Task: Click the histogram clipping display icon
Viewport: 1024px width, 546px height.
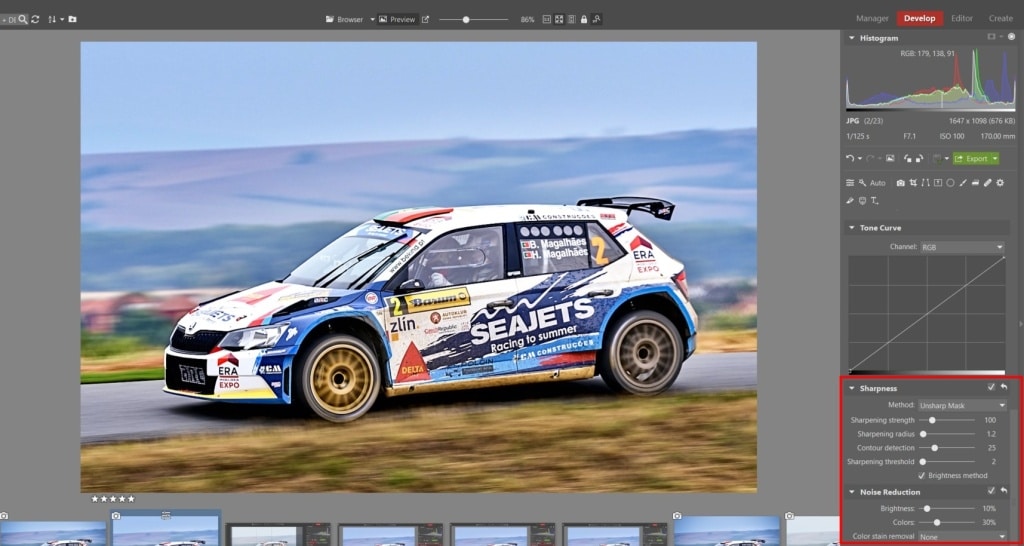Action: click(x=993, y=37)
